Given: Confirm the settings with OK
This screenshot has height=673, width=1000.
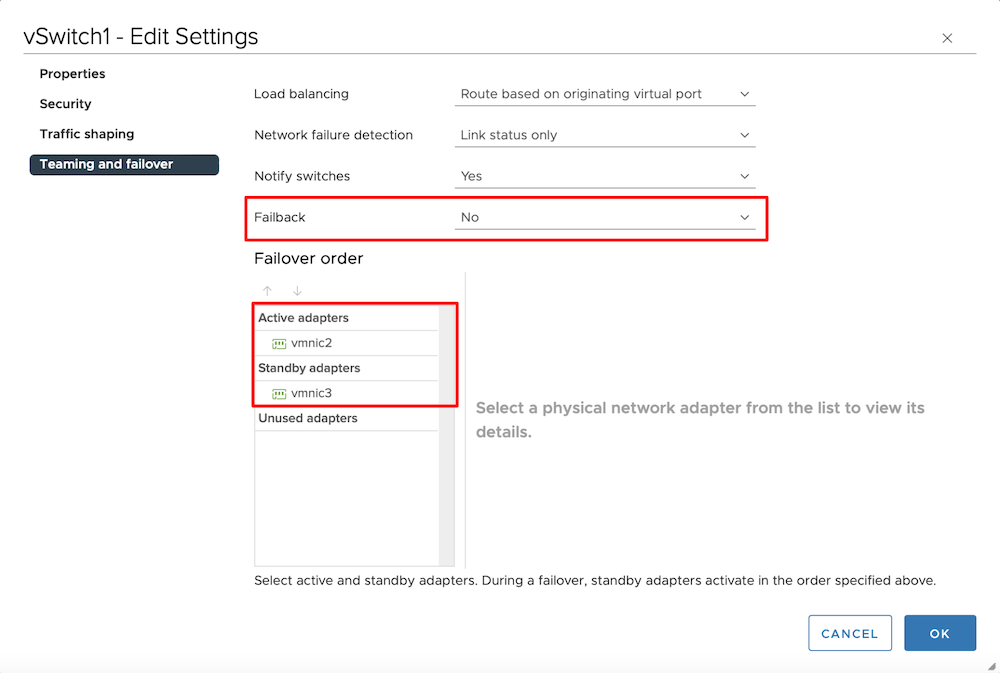Looking at the screenshot, I should coord(939,633).
